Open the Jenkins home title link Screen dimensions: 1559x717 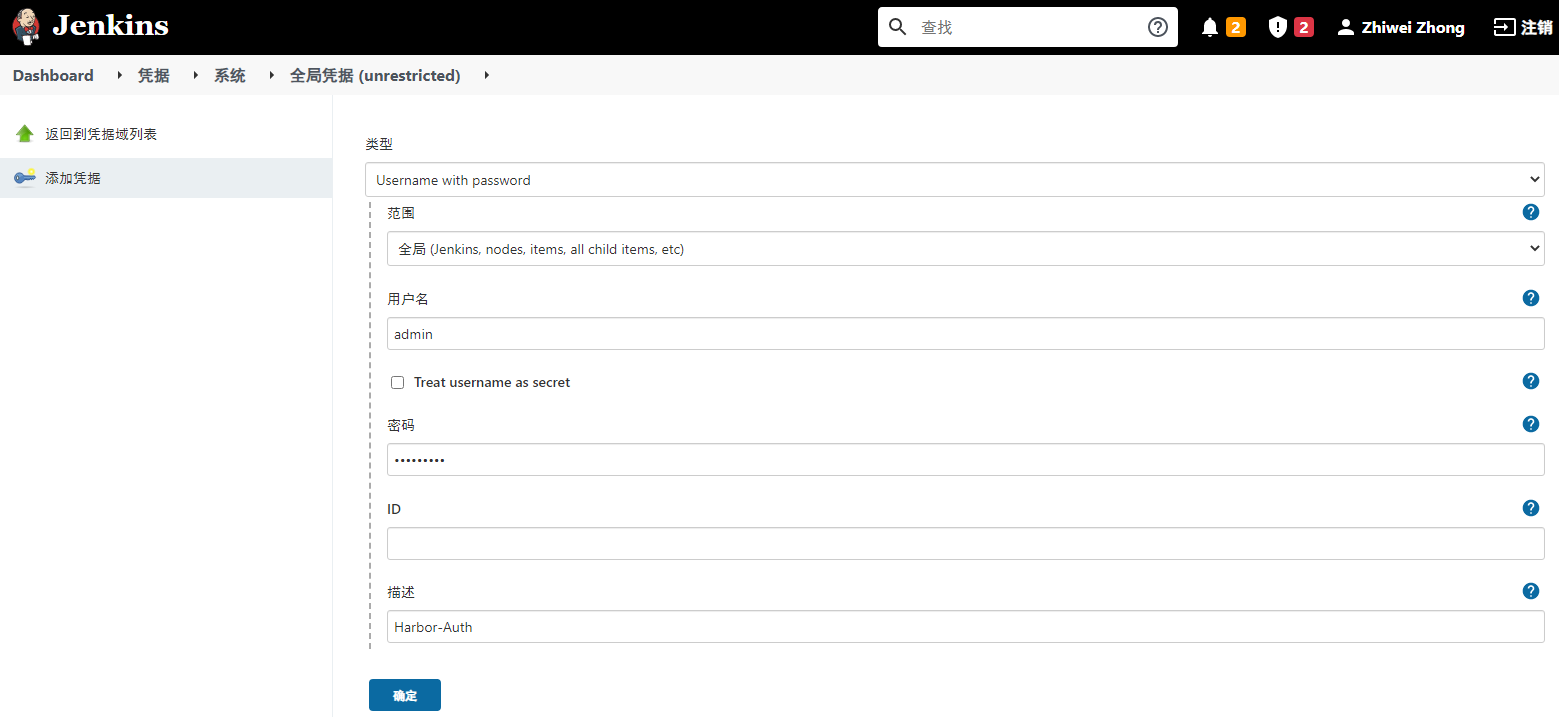coord(110,26)
